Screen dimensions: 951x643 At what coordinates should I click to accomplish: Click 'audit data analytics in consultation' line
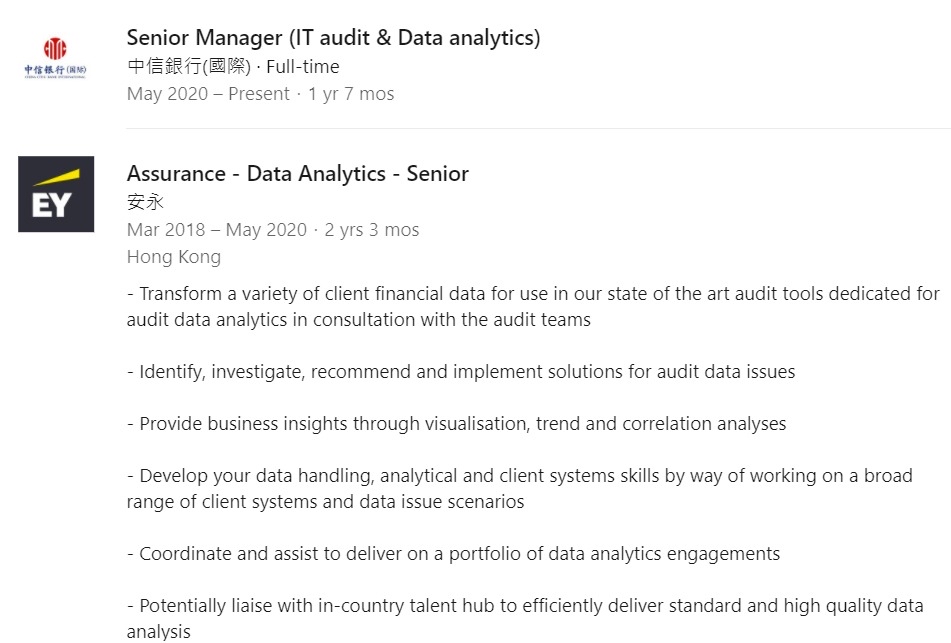coord(358,320)
